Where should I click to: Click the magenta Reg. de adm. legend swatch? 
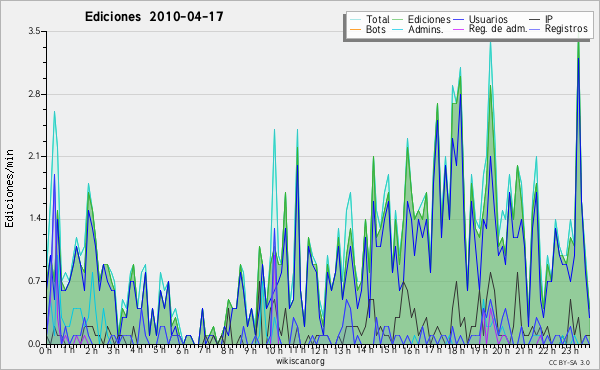point(458,29)
